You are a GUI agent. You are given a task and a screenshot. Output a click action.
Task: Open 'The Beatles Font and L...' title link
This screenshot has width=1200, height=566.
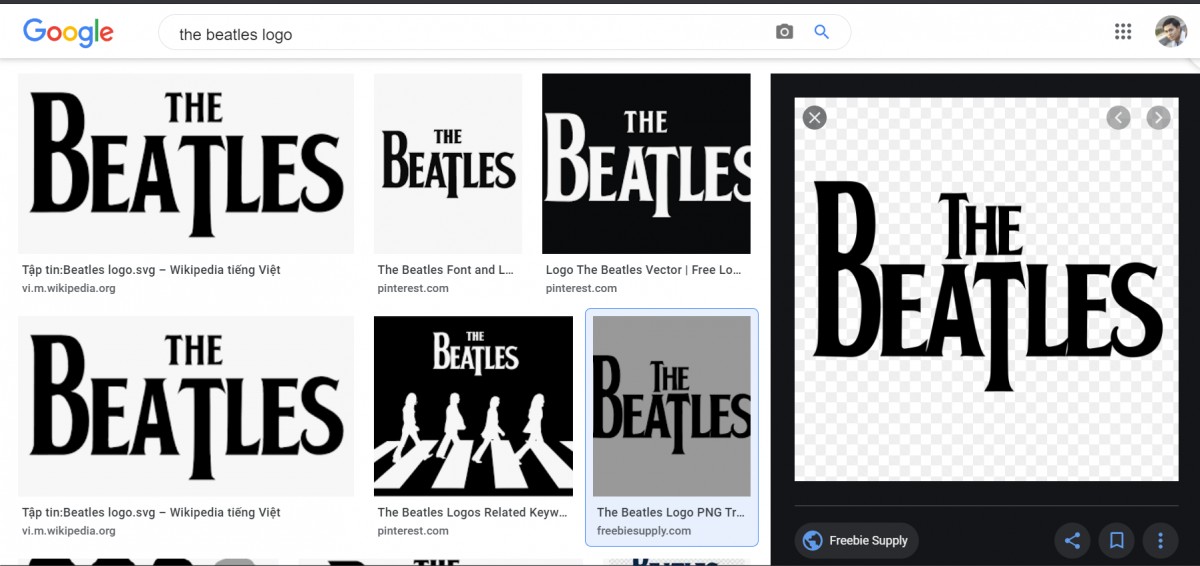[446, 270]
